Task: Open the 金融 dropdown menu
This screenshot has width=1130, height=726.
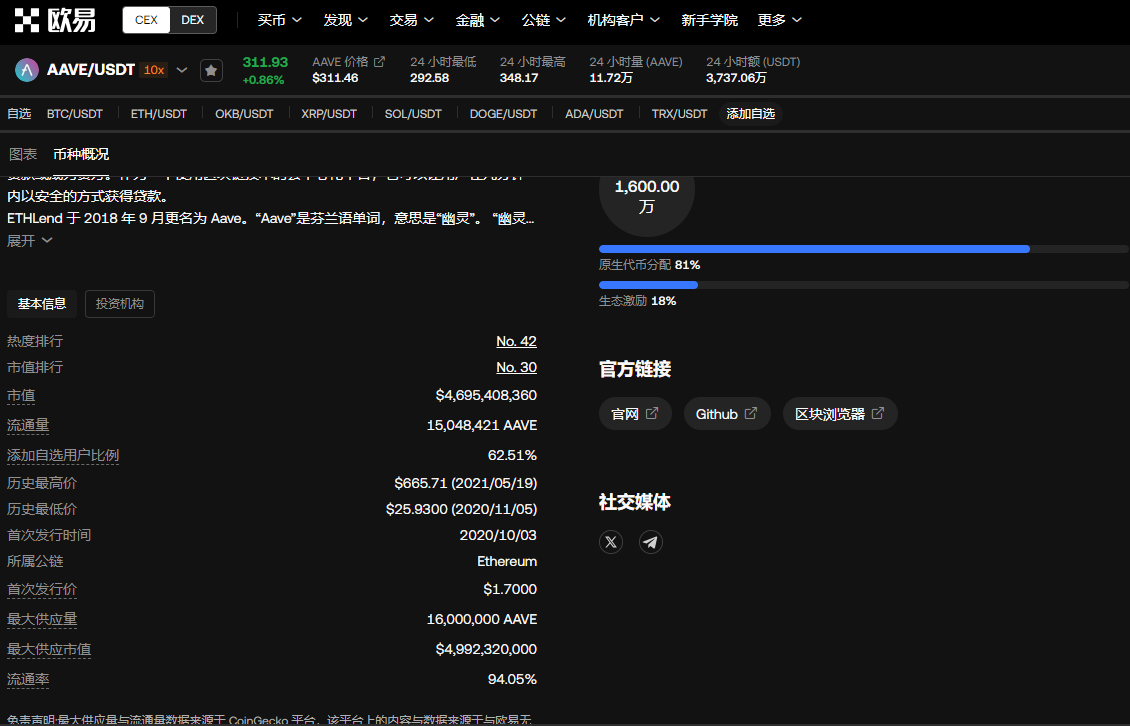Action: pos(477,20)
